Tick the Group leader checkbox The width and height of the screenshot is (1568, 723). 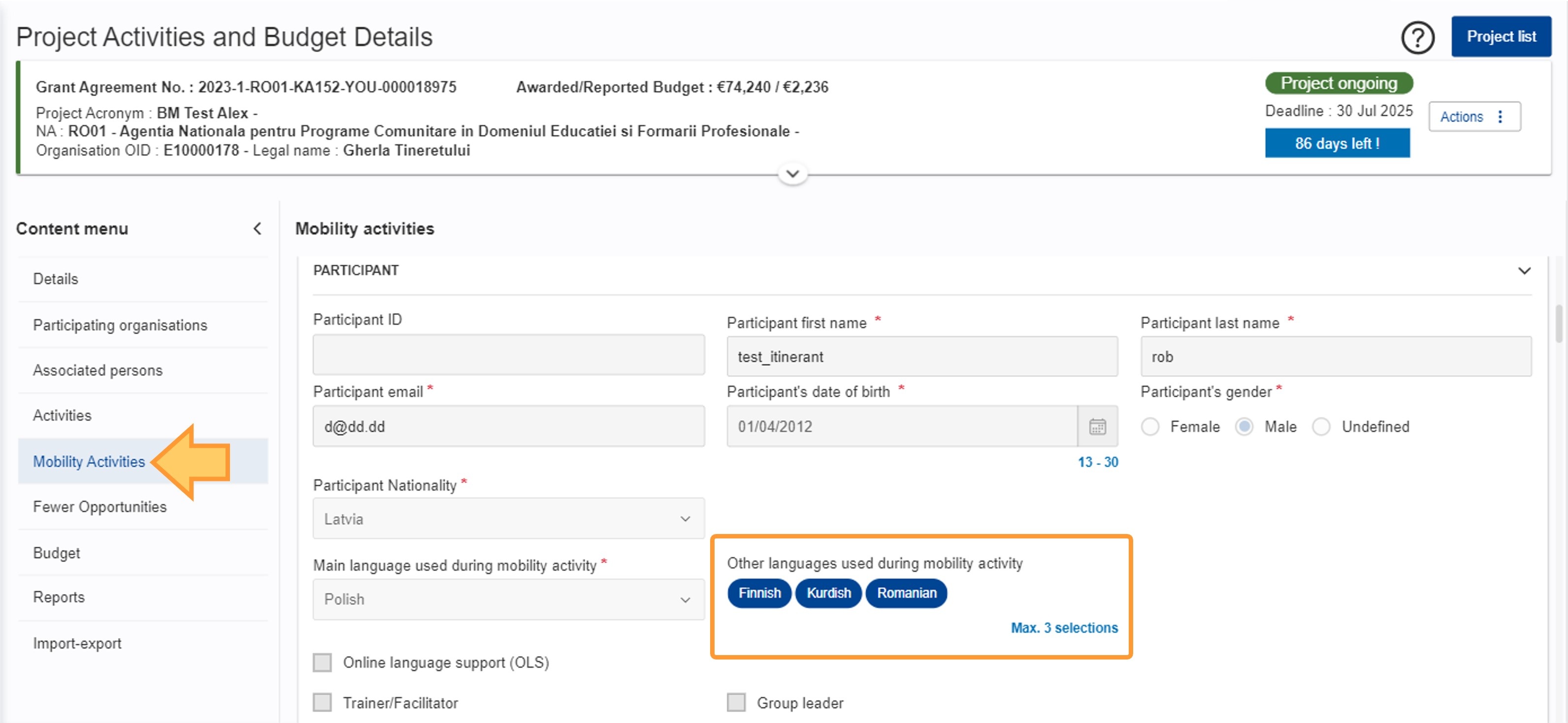736,702
